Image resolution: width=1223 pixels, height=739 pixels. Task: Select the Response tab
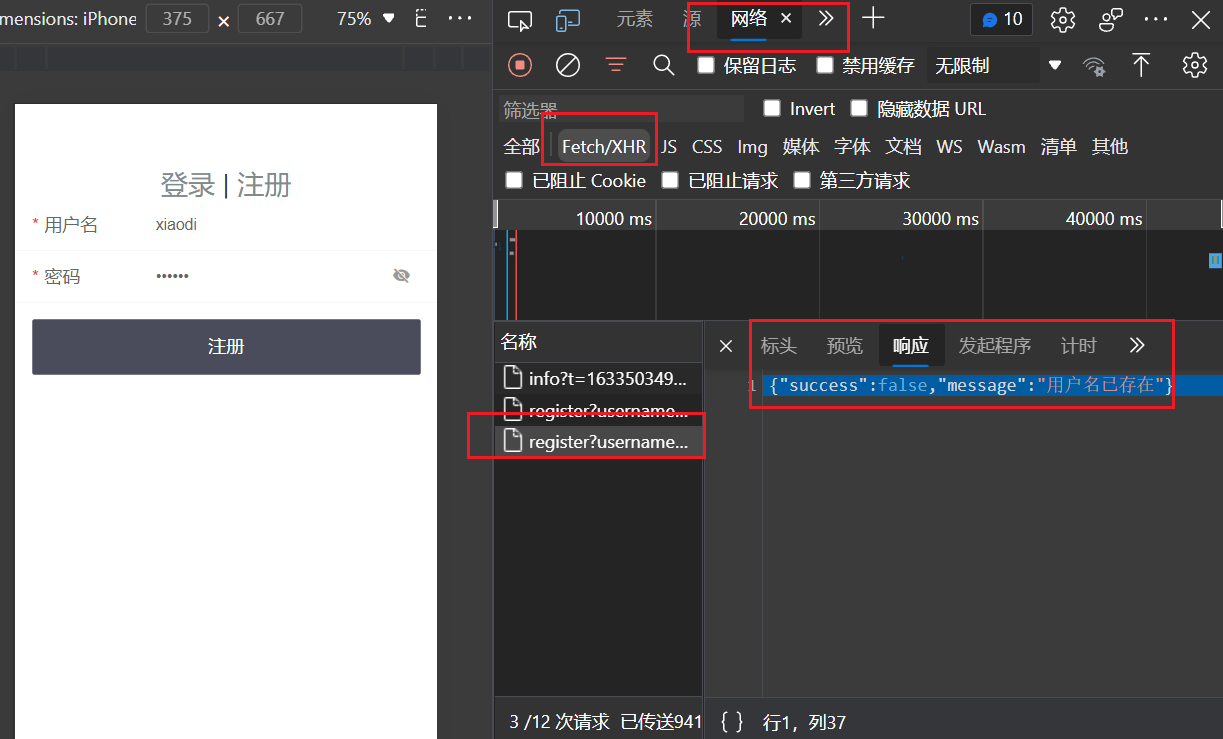tap(911, 346)
